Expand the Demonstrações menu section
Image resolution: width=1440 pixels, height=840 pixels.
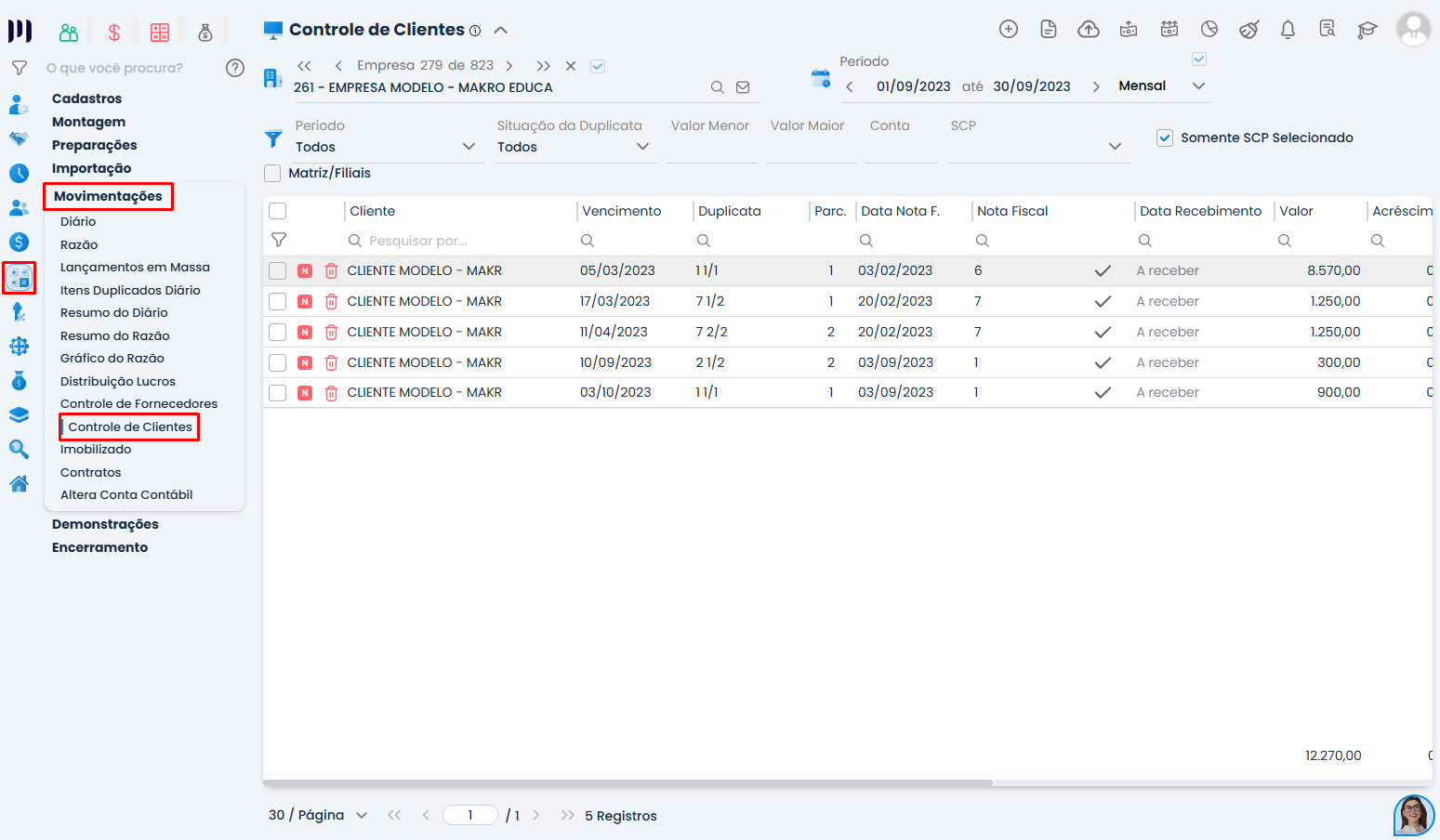(105, 524)
